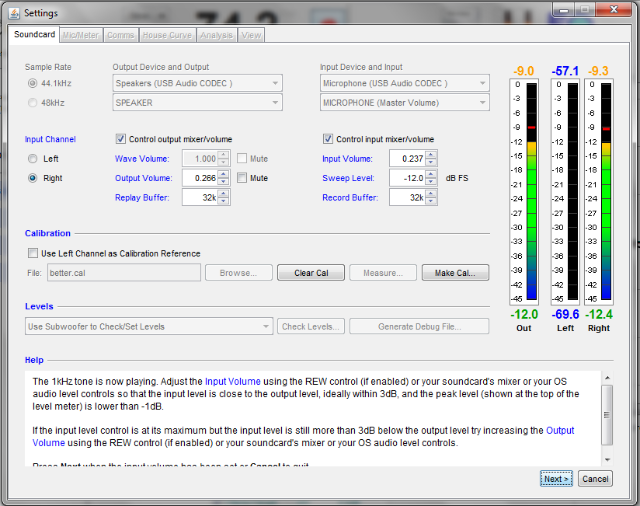
Task: Cancel the level check
Action: click(x=595, y=479)
